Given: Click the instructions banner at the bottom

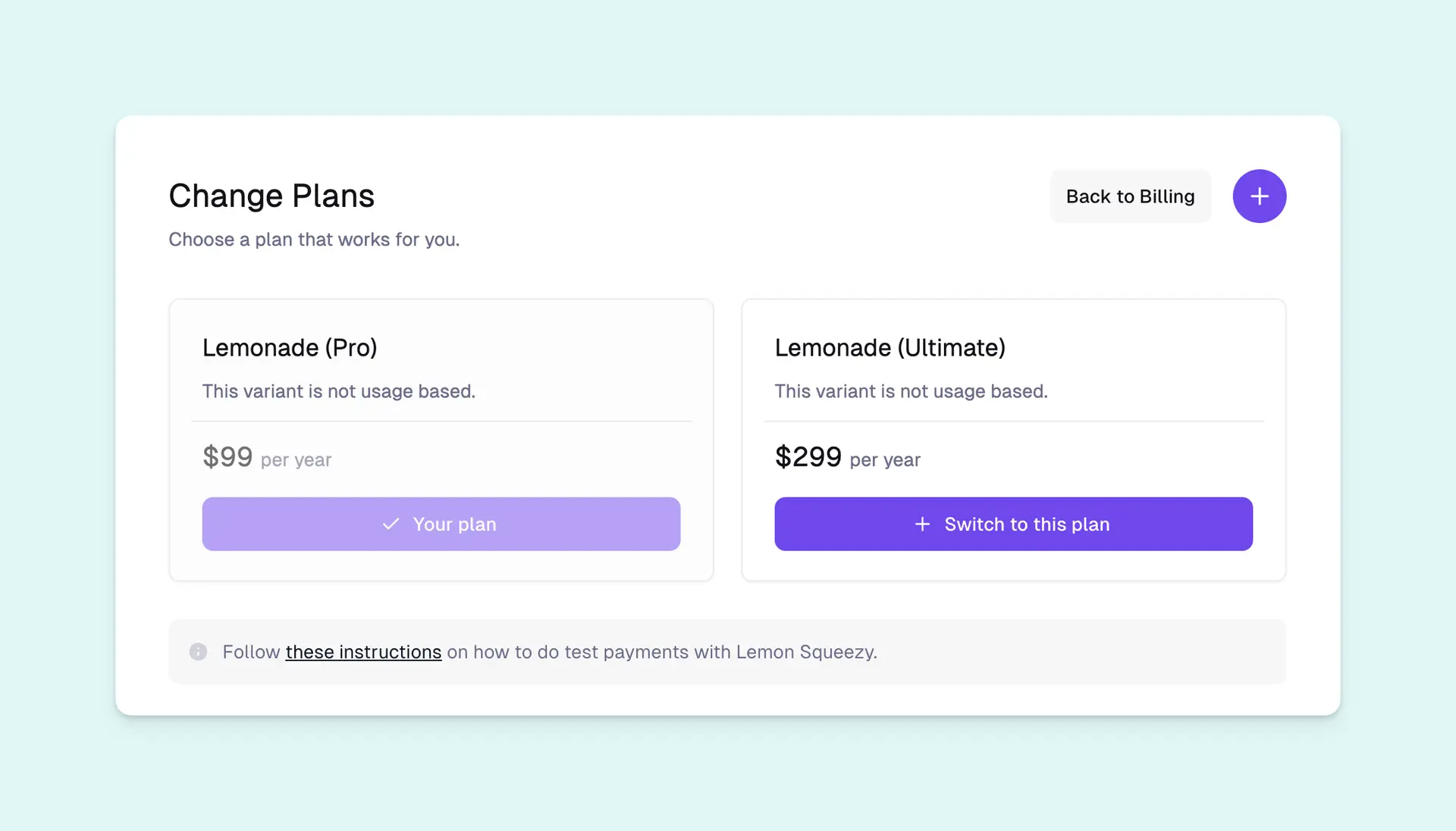Looking at the screenshot, I should point(726,651).
